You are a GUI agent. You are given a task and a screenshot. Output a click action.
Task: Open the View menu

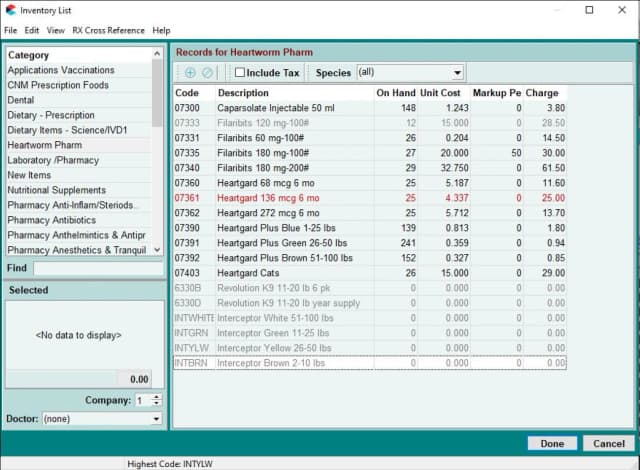56,31
